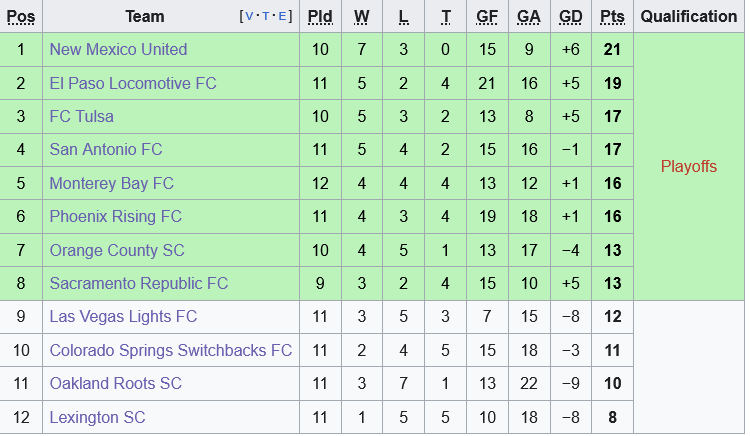The width and height of the screenshot is (750, 436).
Task: Click the Pos column header
Action: click(x=21, y=16)
